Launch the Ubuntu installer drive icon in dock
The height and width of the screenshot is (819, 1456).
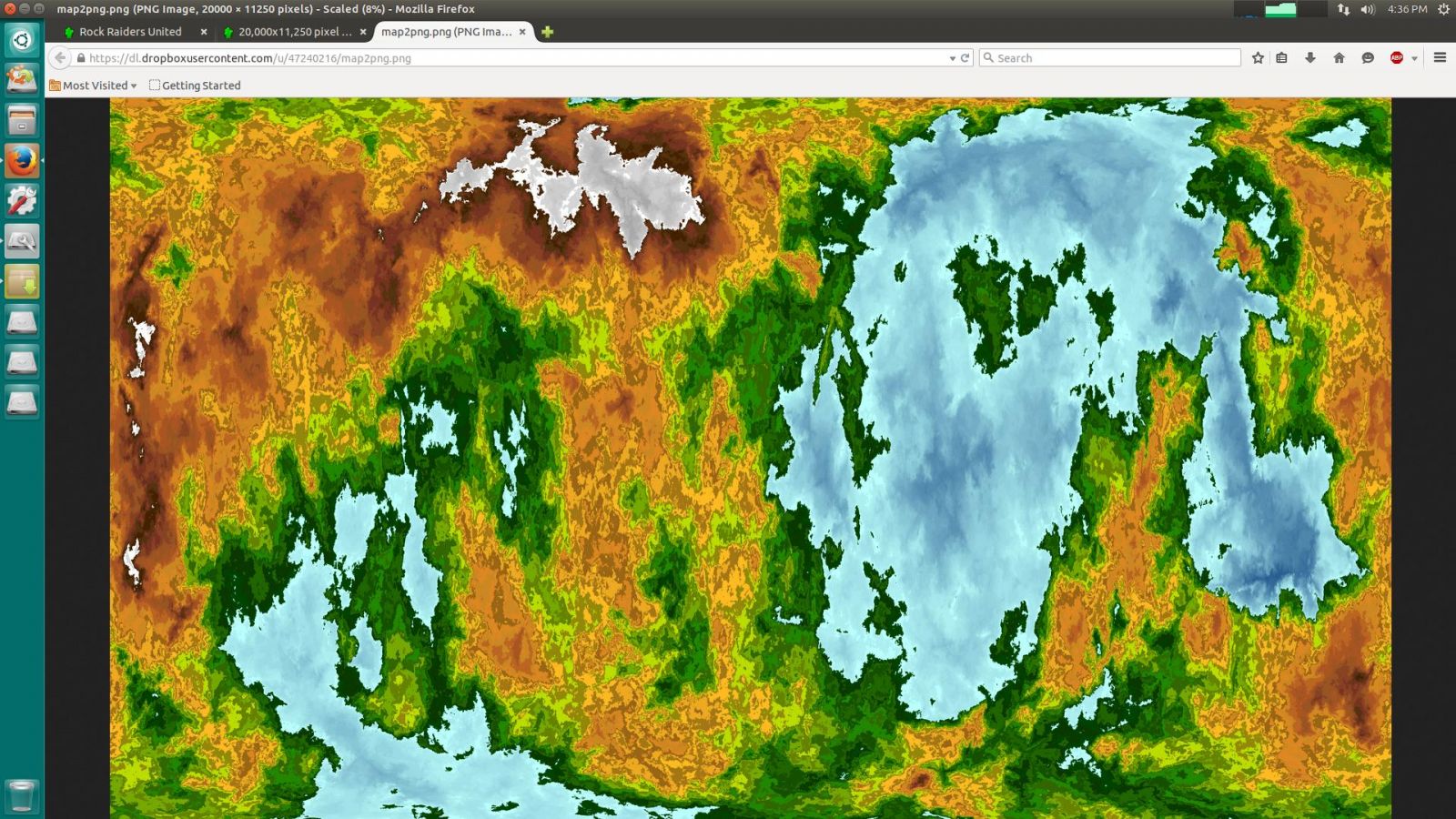click(x=22, y=80)
